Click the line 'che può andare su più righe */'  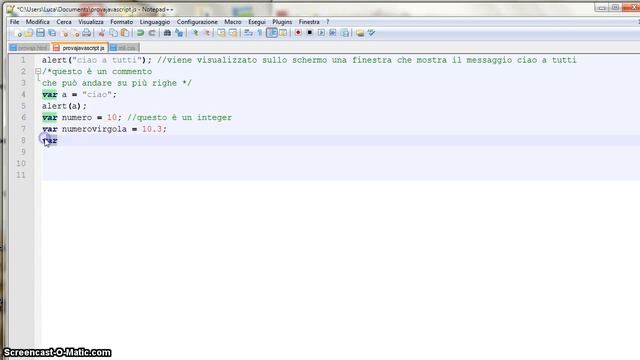click(x=117, y=83)
